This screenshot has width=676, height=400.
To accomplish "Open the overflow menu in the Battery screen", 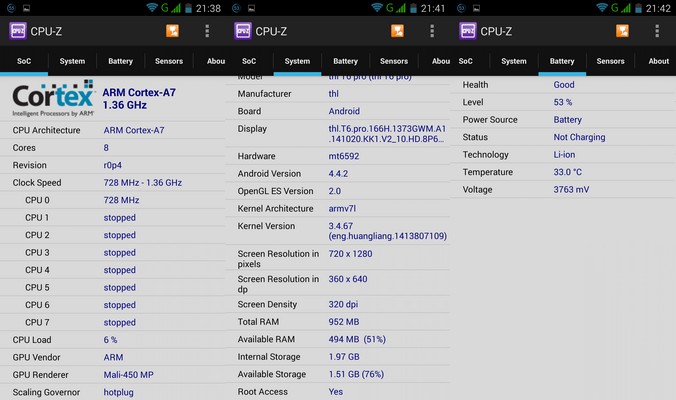I will 657,31.
